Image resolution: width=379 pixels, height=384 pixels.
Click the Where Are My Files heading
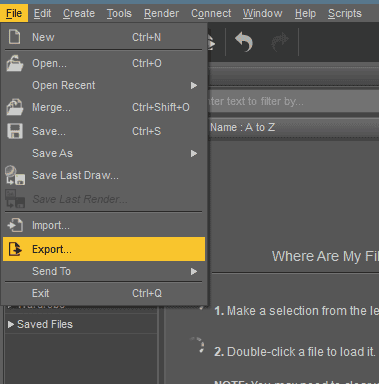pyautogui.click(x=325, y=256)
